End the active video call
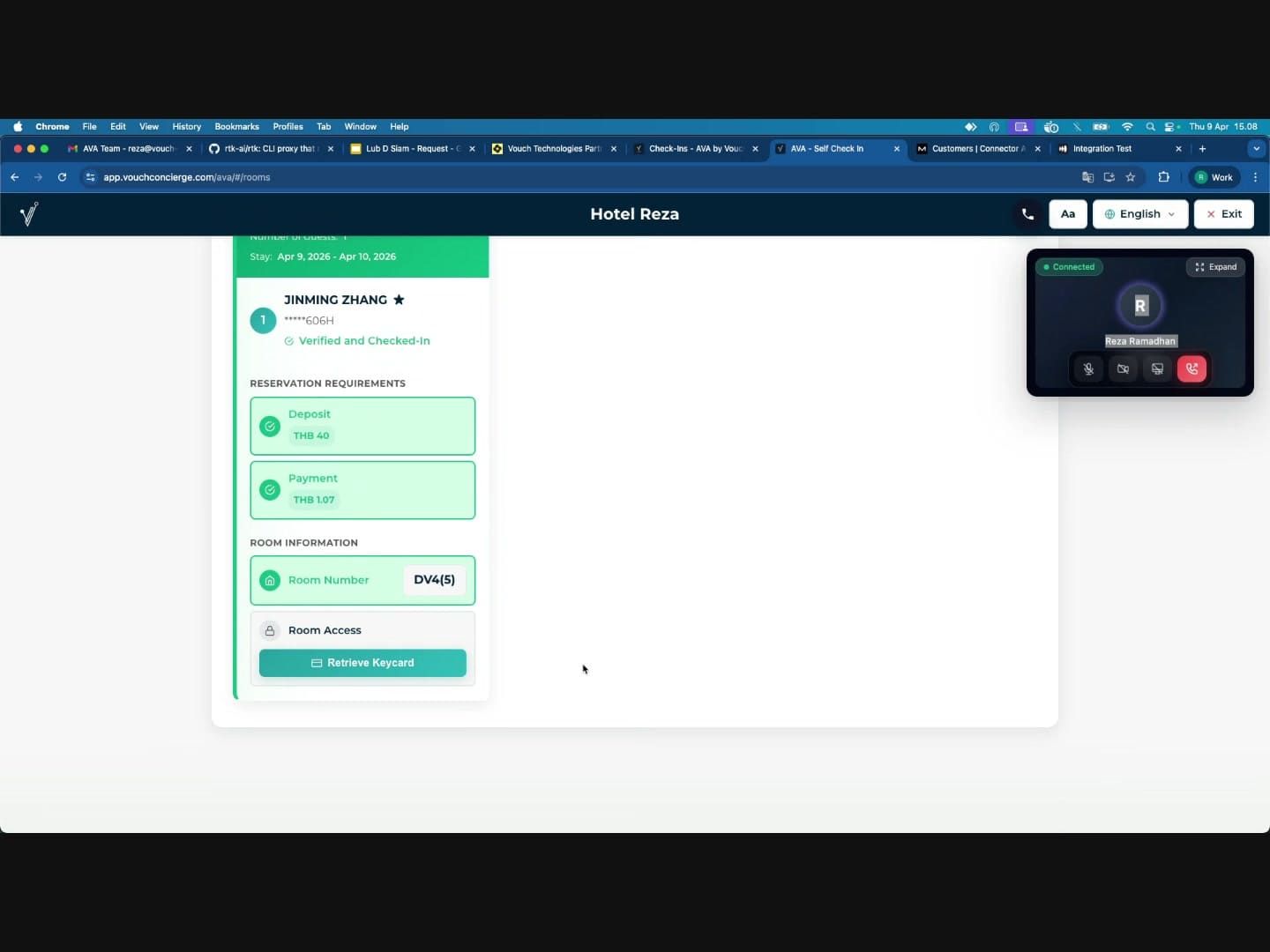Screen dimensions: 1270x952 [x=1192, y=368]
